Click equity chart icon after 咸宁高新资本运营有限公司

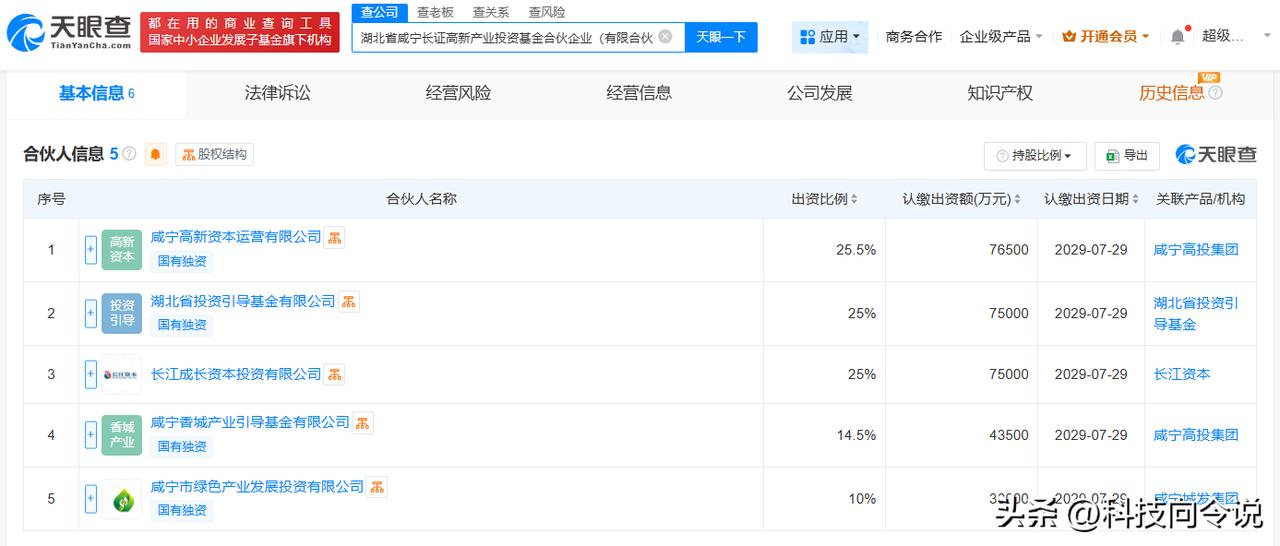335,238
